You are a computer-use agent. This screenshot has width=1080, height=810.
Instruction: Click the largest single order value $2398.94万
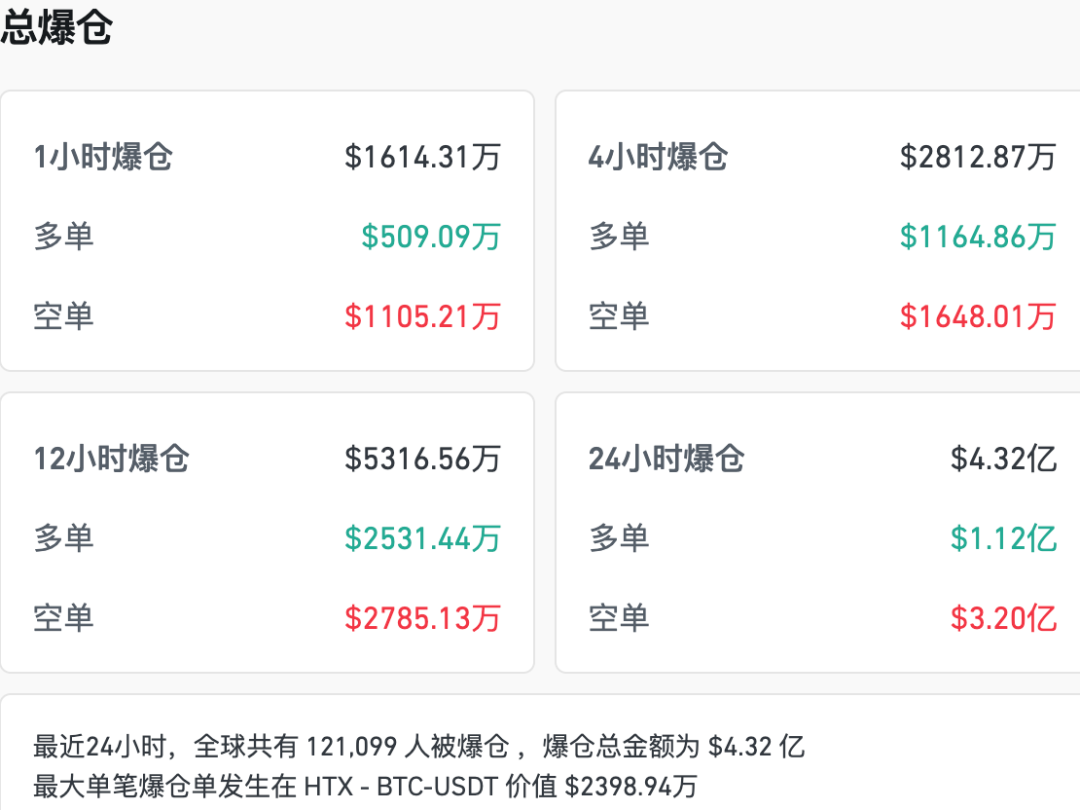[630, 787]
